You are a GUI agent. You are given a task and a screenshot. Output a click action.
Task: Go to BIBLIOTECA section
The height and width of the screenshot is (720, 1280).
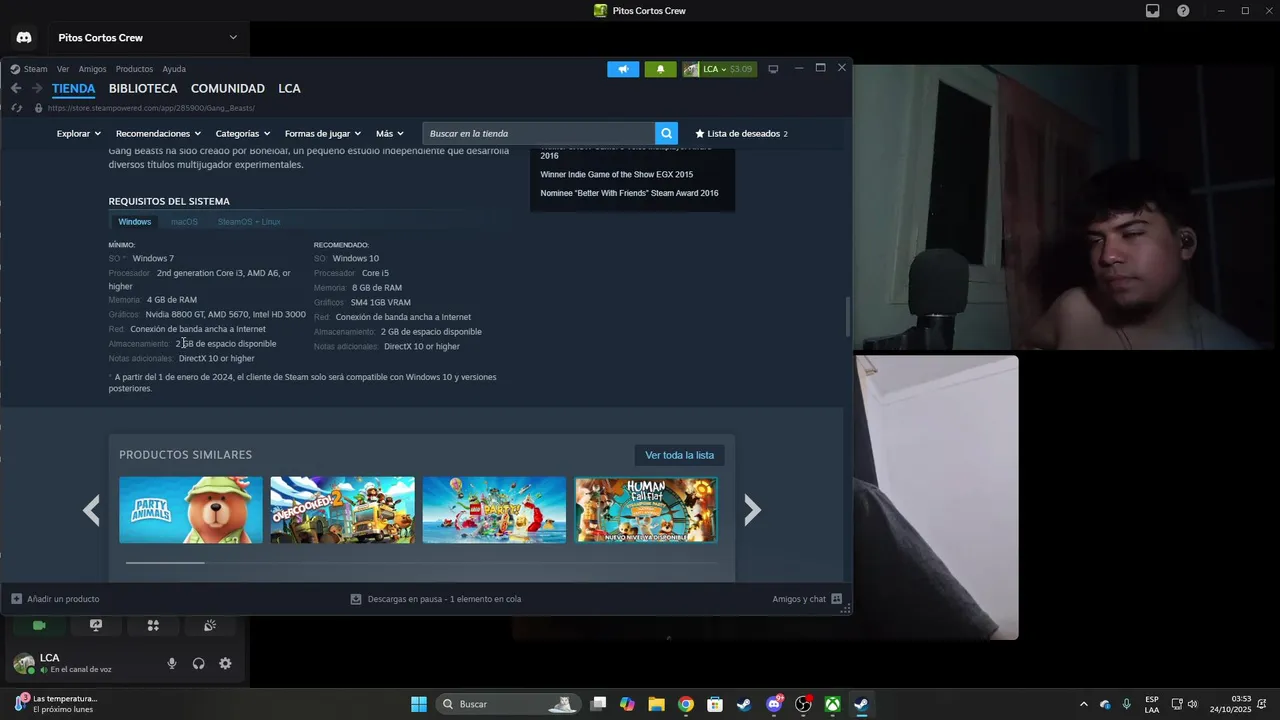[x=143, y=88]
